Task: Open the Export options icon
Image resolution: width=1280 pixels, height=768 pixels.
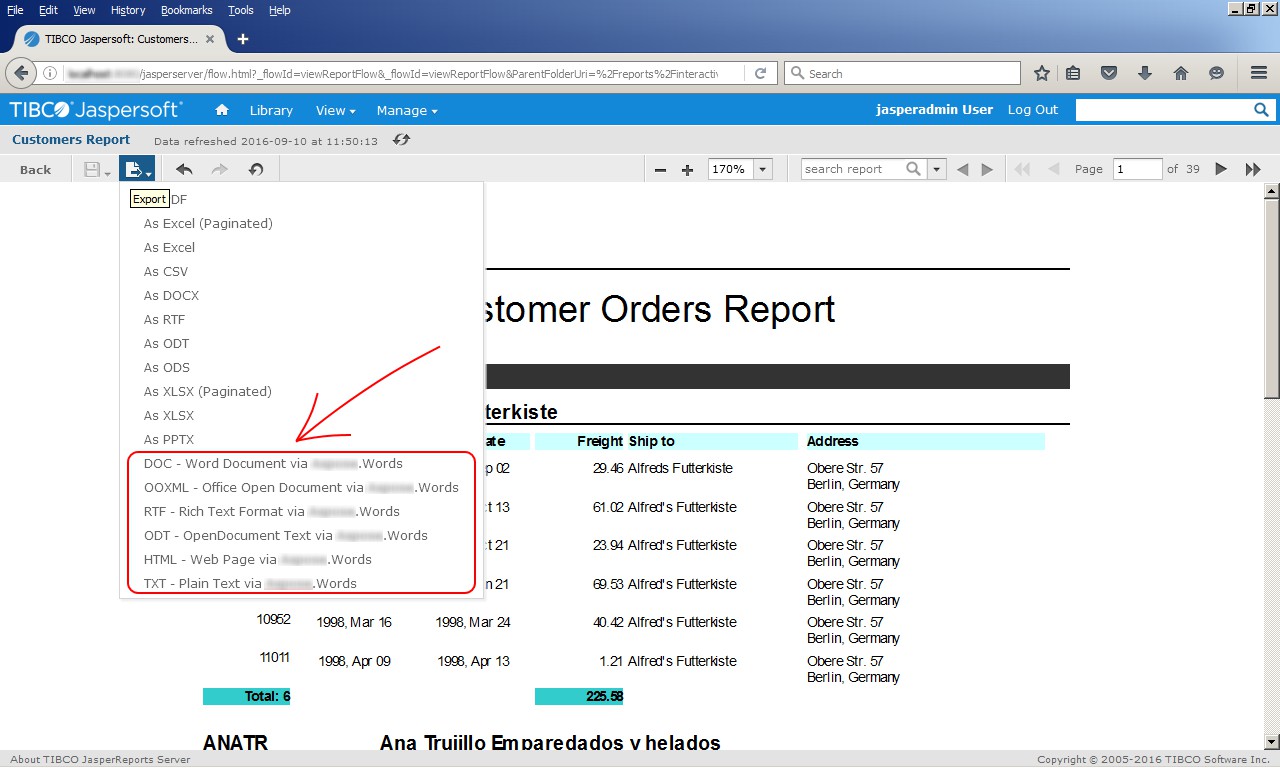Action: 138,170
